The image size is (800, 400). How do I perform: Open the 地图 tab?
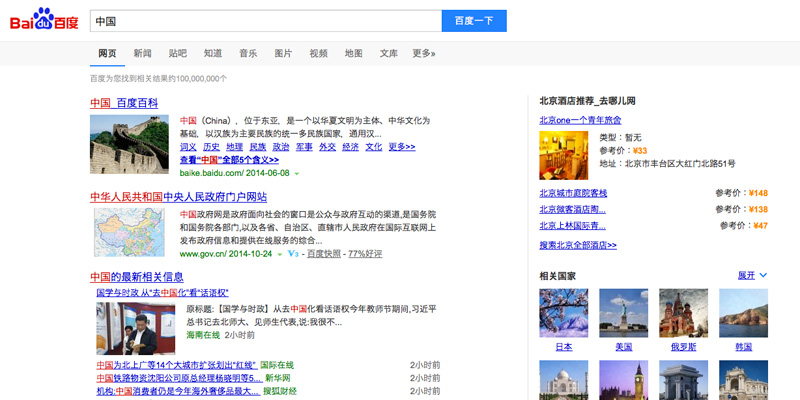(354, 53)
